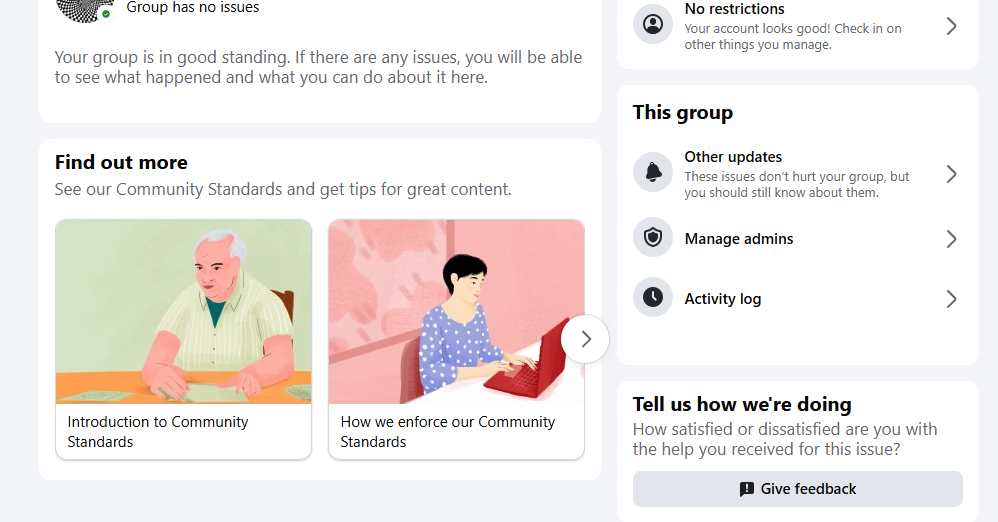
Task: Expand the No restrictions chevron
Action: point(951,26)
